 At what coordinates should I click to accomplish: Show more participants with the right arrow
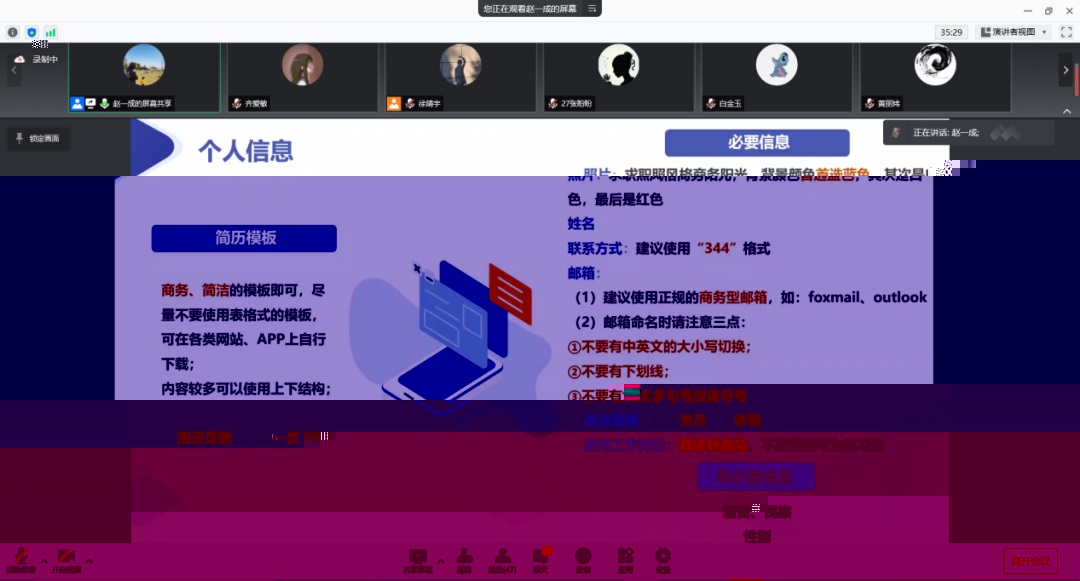pos(1066,70)
